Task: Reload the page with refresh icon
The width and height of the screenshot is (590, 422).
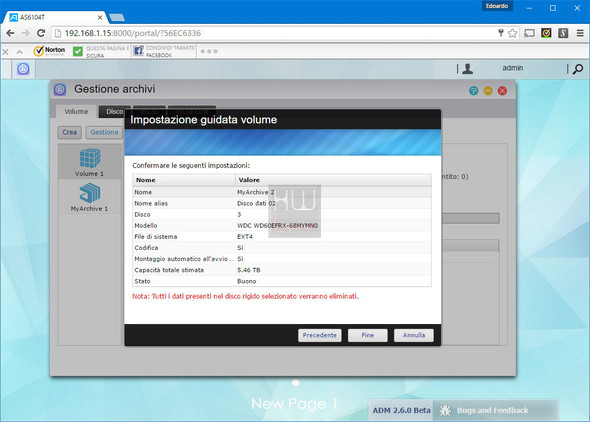Action: (41, 33)
